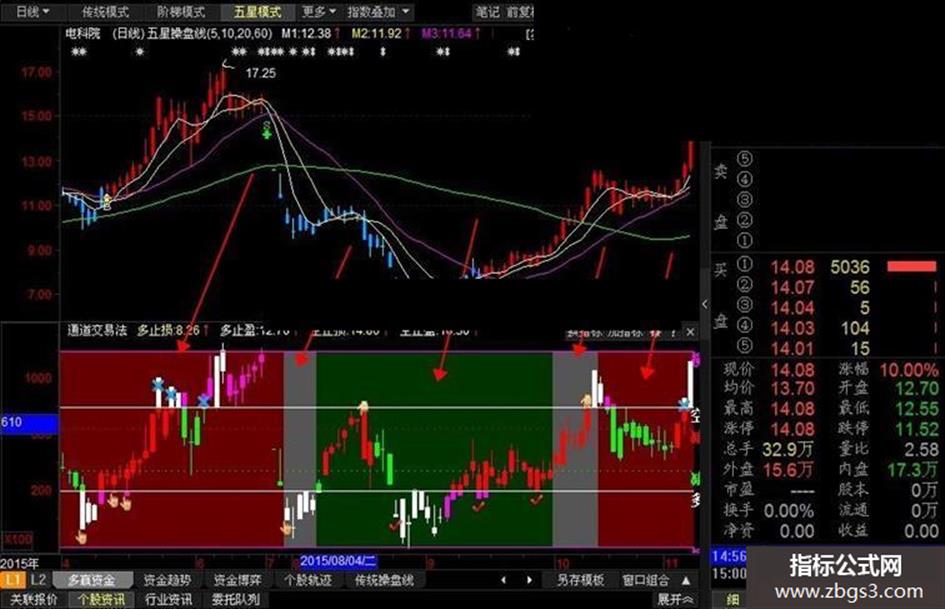Select the L1 data level toggle

(13, 580)
